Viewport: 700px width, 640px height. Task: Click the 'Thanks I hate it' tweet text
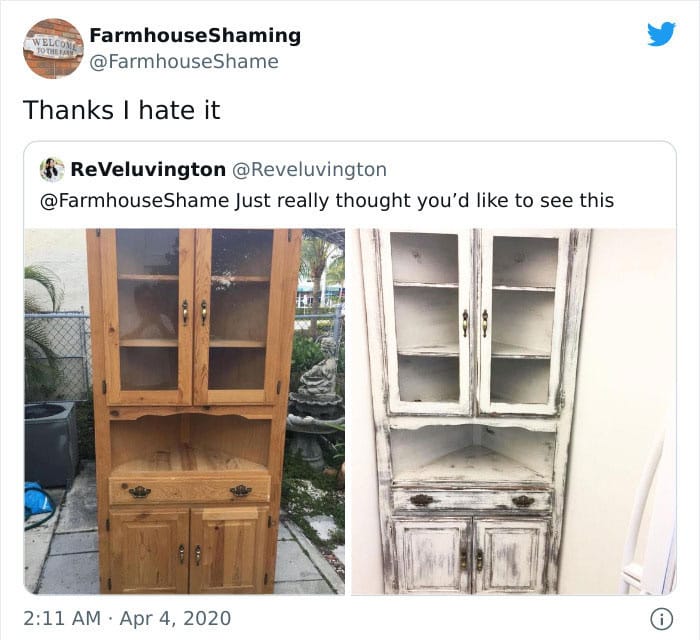pos(121,110)
